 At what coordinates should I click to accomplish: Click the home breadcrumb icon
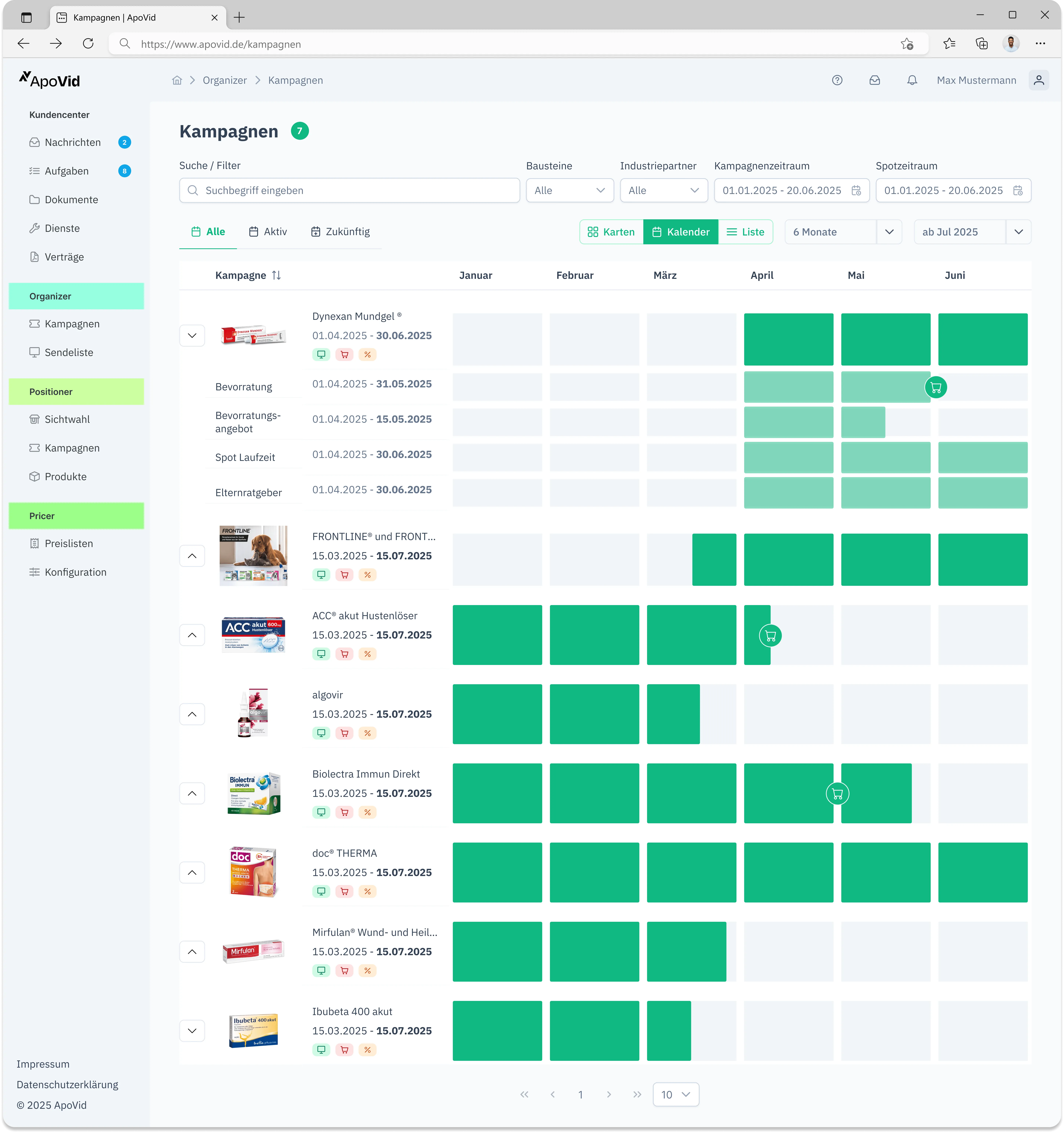click(177, 80)
